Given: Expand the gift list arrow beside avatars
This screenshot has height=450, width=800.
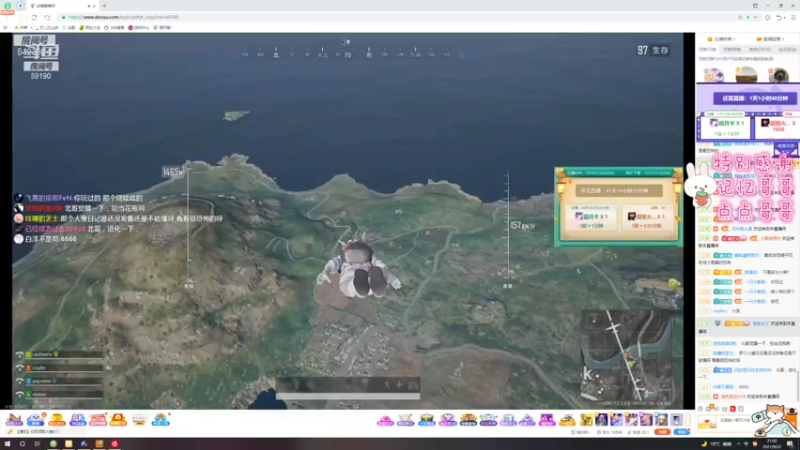Looking at the screenshot, I should (687, 420).
